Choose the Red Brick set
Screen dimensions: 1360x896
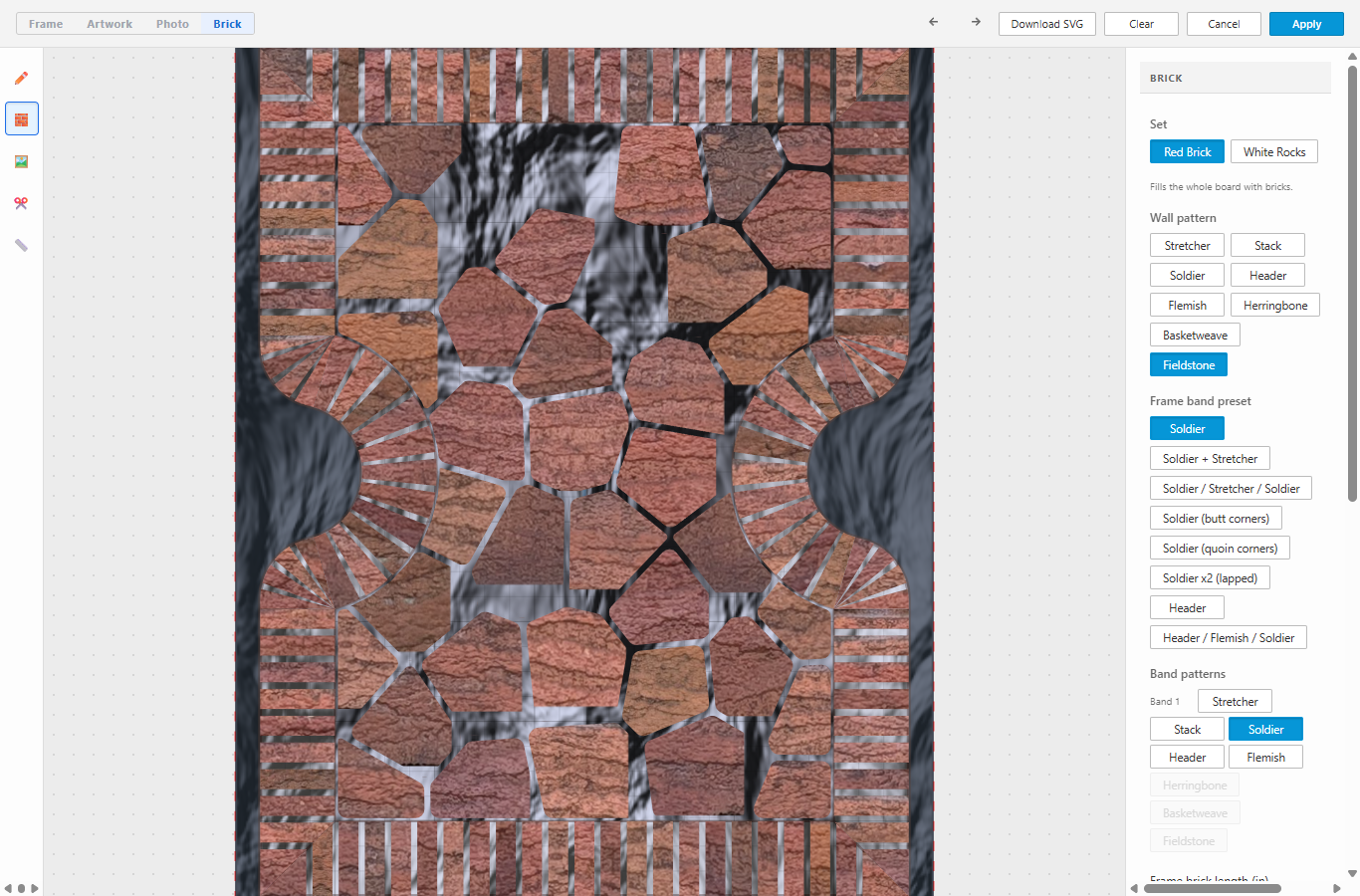click(x=1187, y=151)
